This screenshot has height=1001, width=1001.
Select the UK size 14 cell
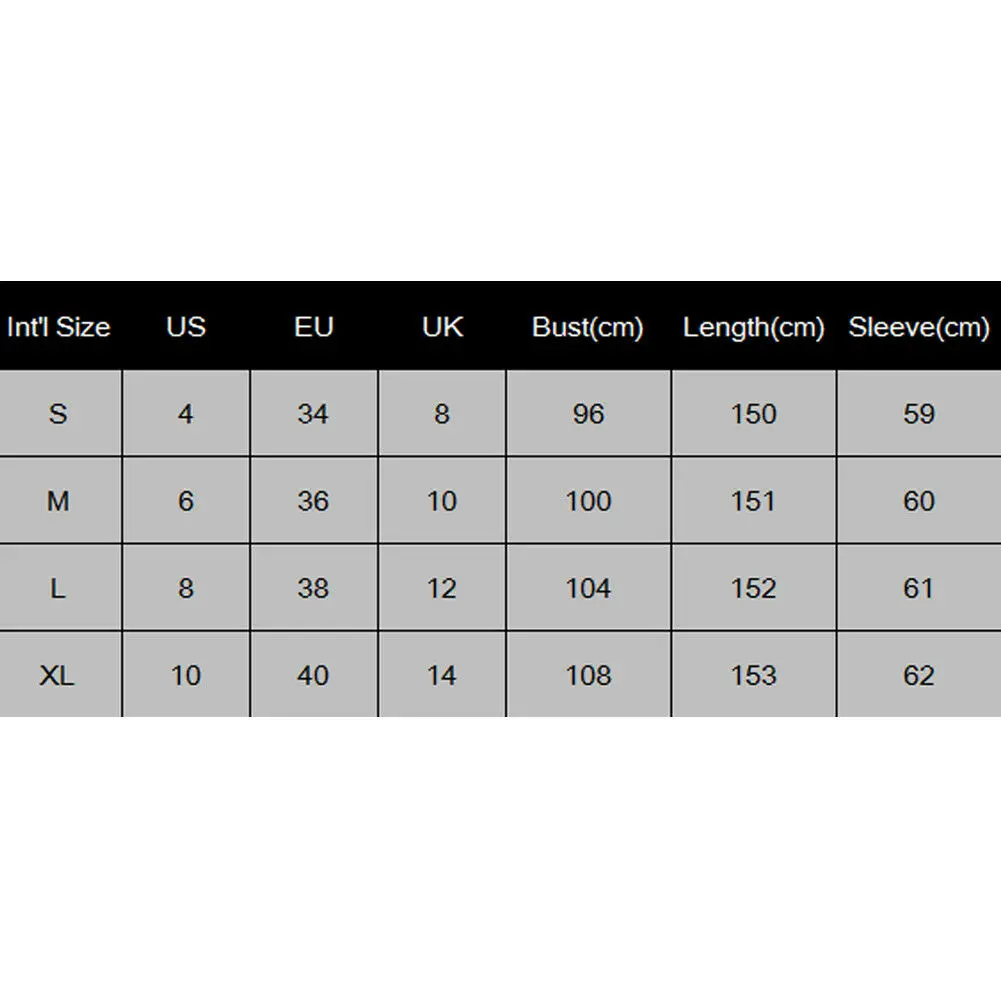click(442, 675)
